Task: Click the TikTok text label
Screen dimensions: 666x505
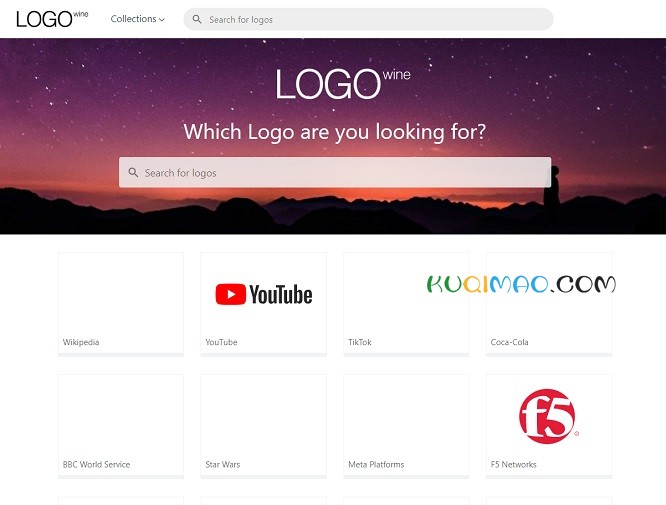Action: (x=360, y=342)
